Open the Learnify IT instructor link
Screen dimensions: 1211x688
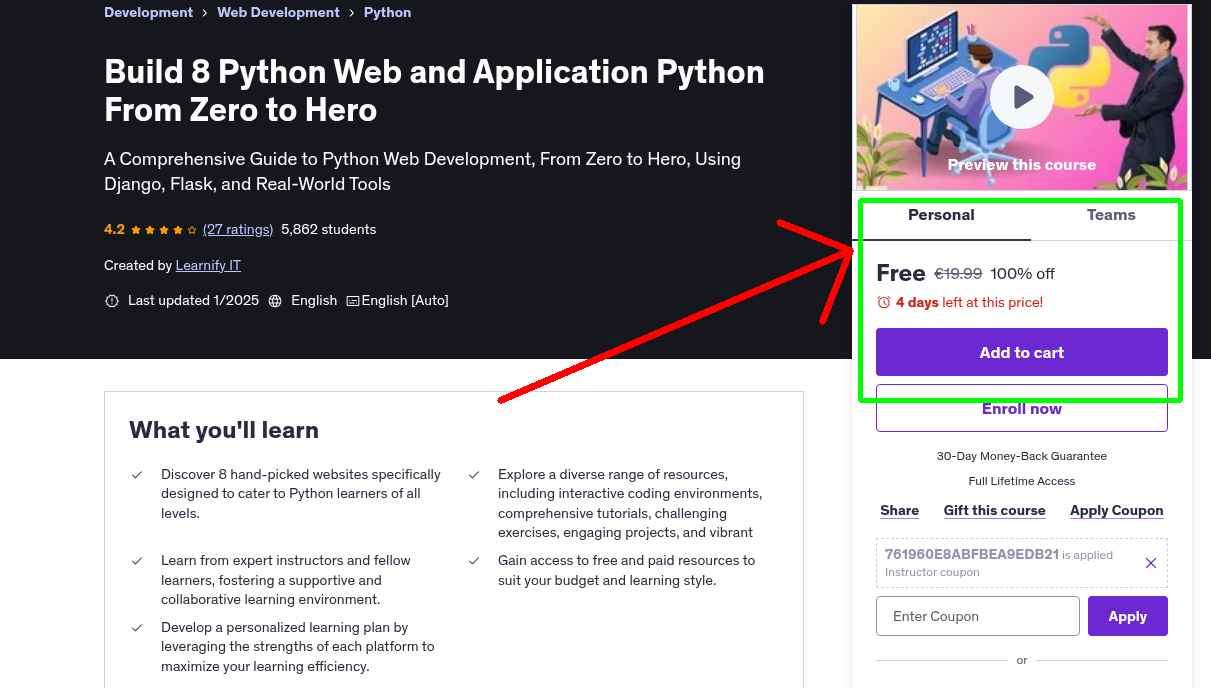pyautogui.click(x=208, y=266)
